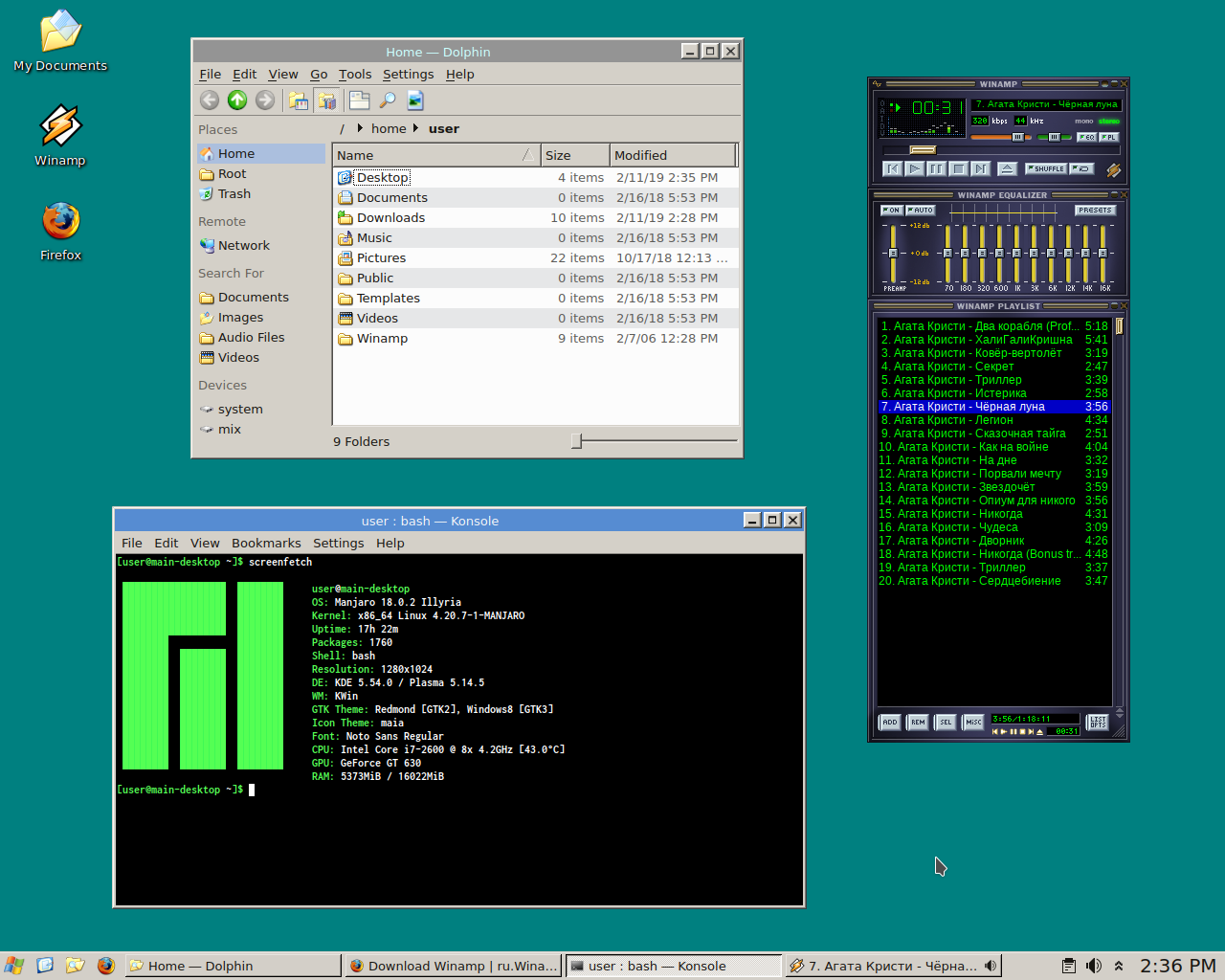Select playlist track 8 Легион
This screenshot has height=980, width=1225.
[x=993, y=420]
